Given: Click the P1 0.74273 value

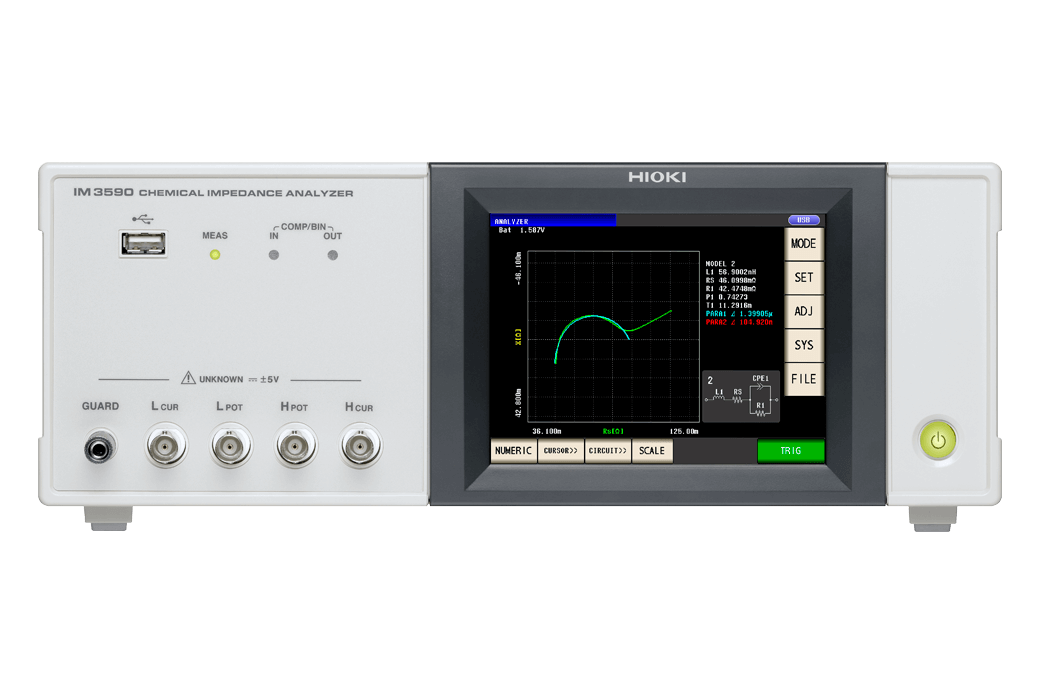Looking at the screenshot, I should [x=726, y=297].
